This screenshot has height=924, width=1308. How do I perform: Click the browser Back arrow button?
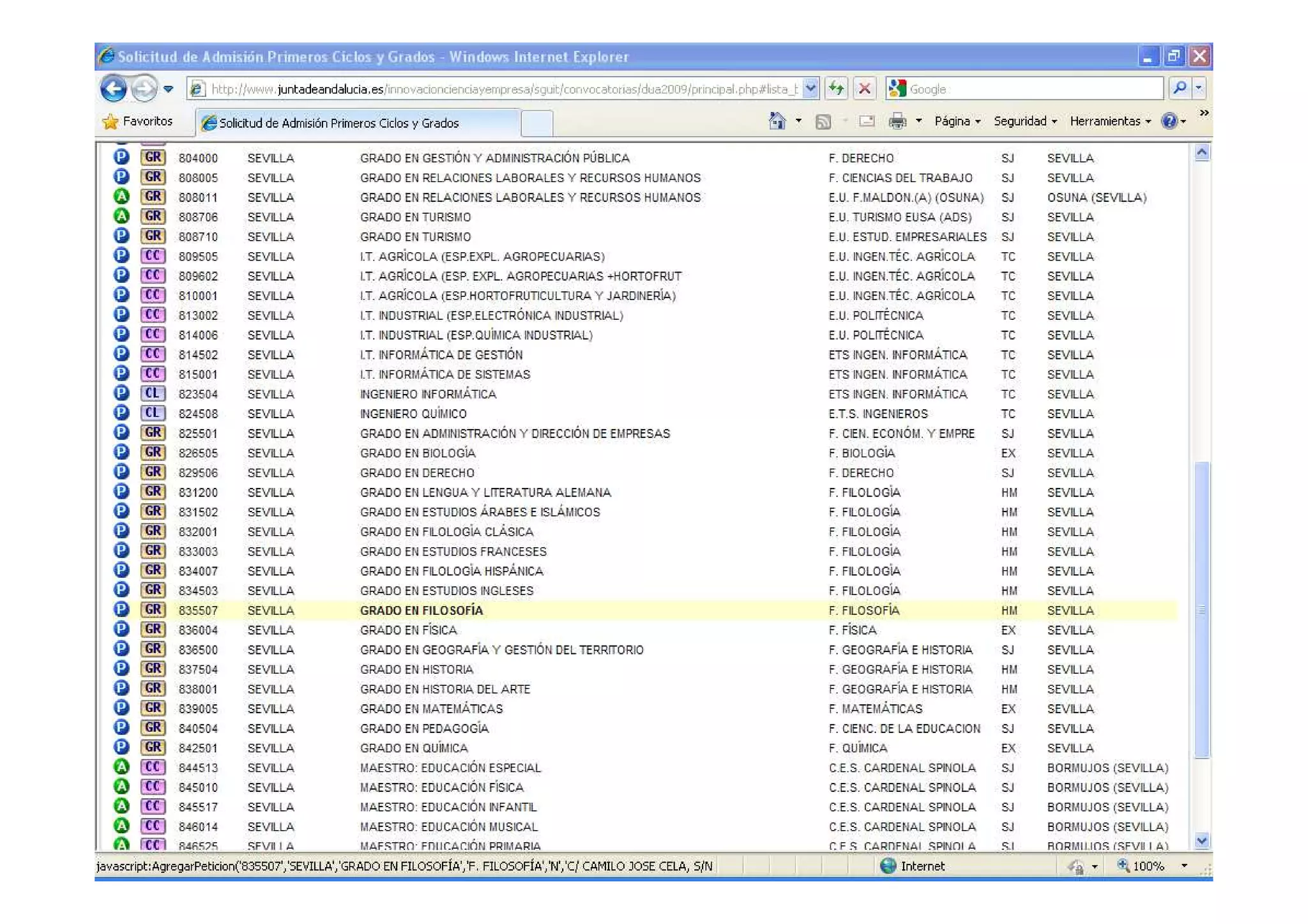(113, 89)
